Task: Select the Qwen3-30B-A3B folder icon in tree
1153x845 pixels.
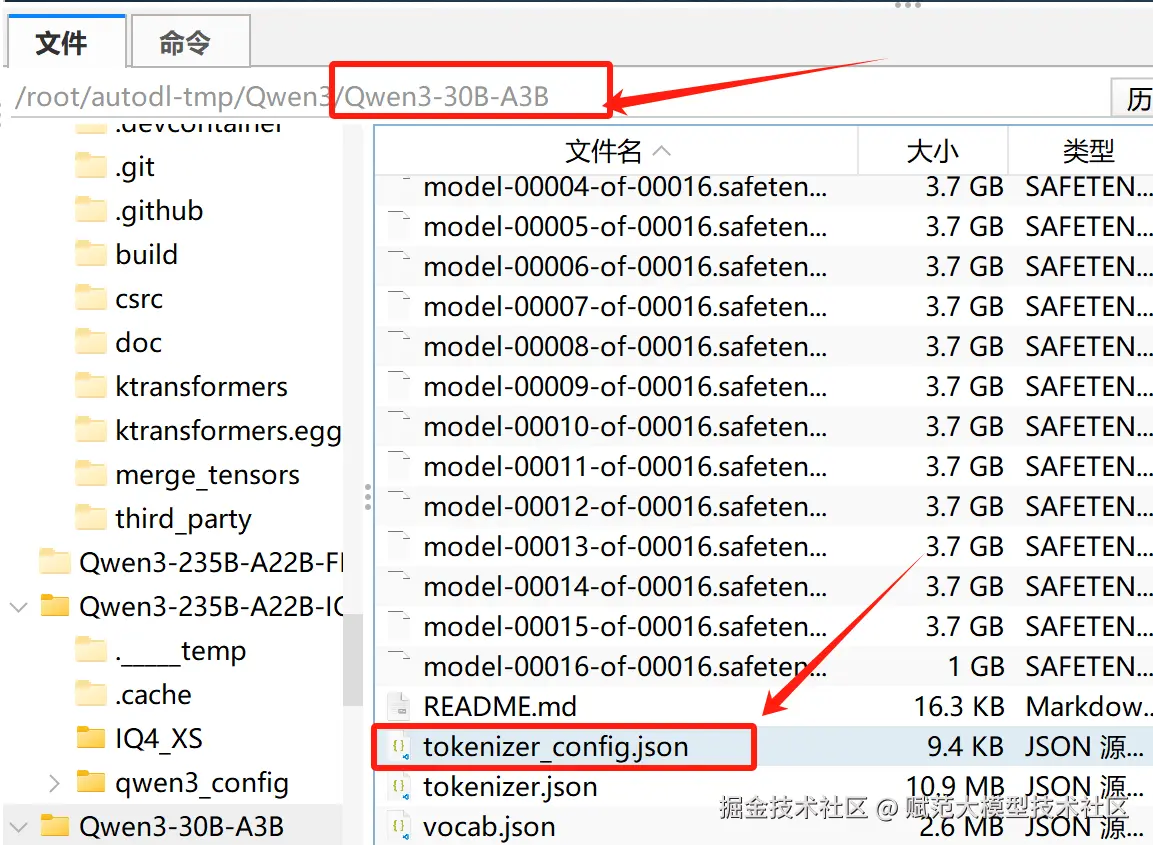Action: pyautogui.click(x=55, y=826)
